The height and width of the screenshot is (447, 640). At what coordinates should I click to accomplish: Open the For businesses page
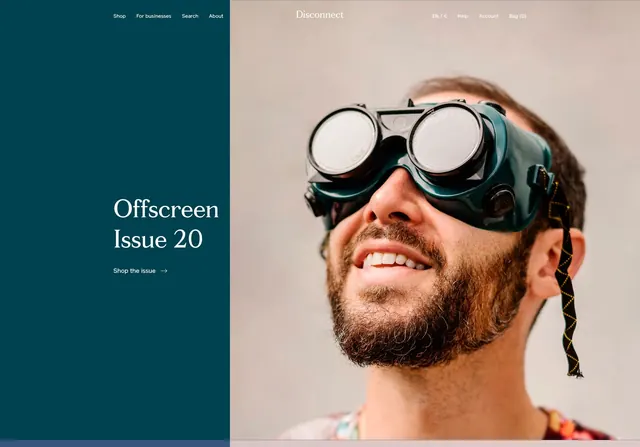(x=153, y=16)
